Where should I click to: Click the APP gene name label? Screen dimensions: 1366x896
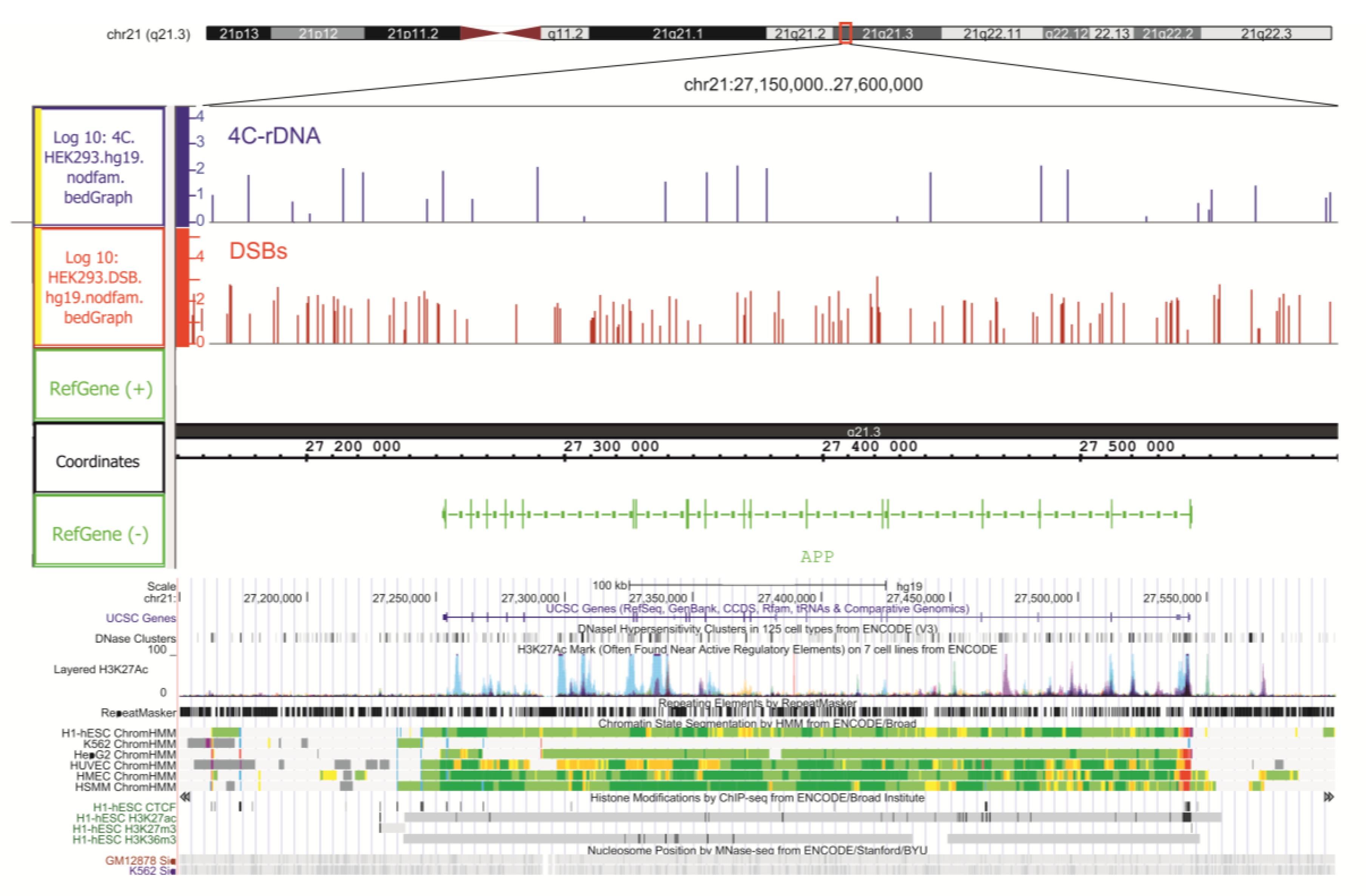pyautogui.click(x=817, y=556)
